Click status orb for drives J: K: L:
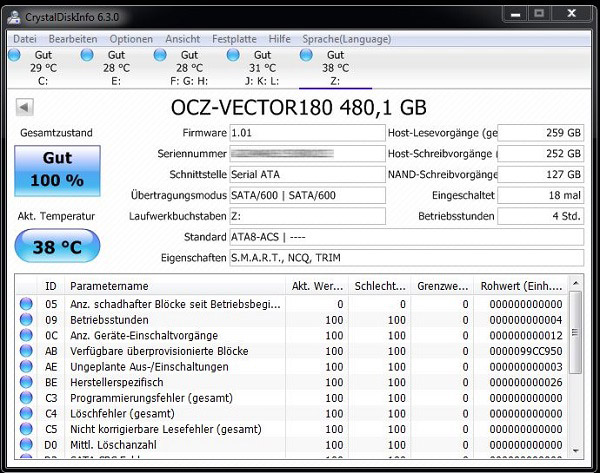 pyautogui.click(x=233, y=55)
